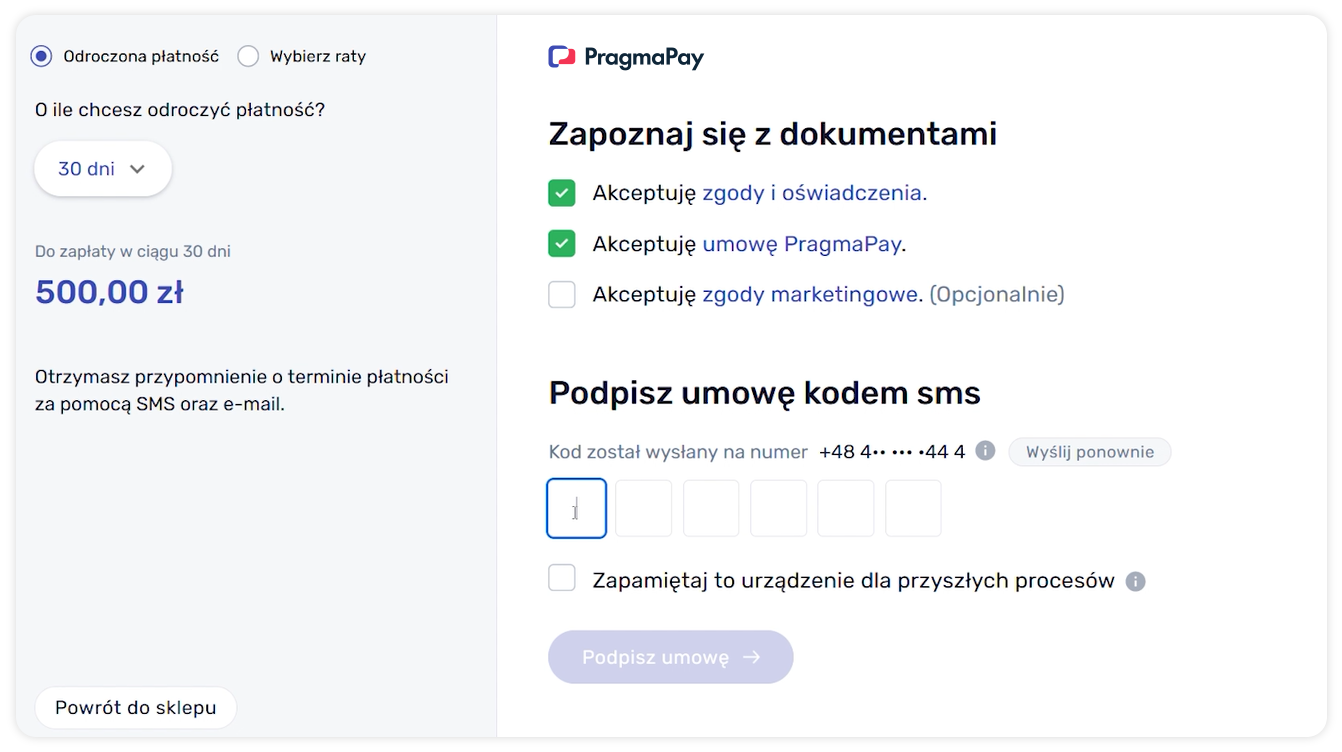The height and width of the screenshot is (752, 1342).
Task: Click the first SMS code digit field
Action: 577,509
